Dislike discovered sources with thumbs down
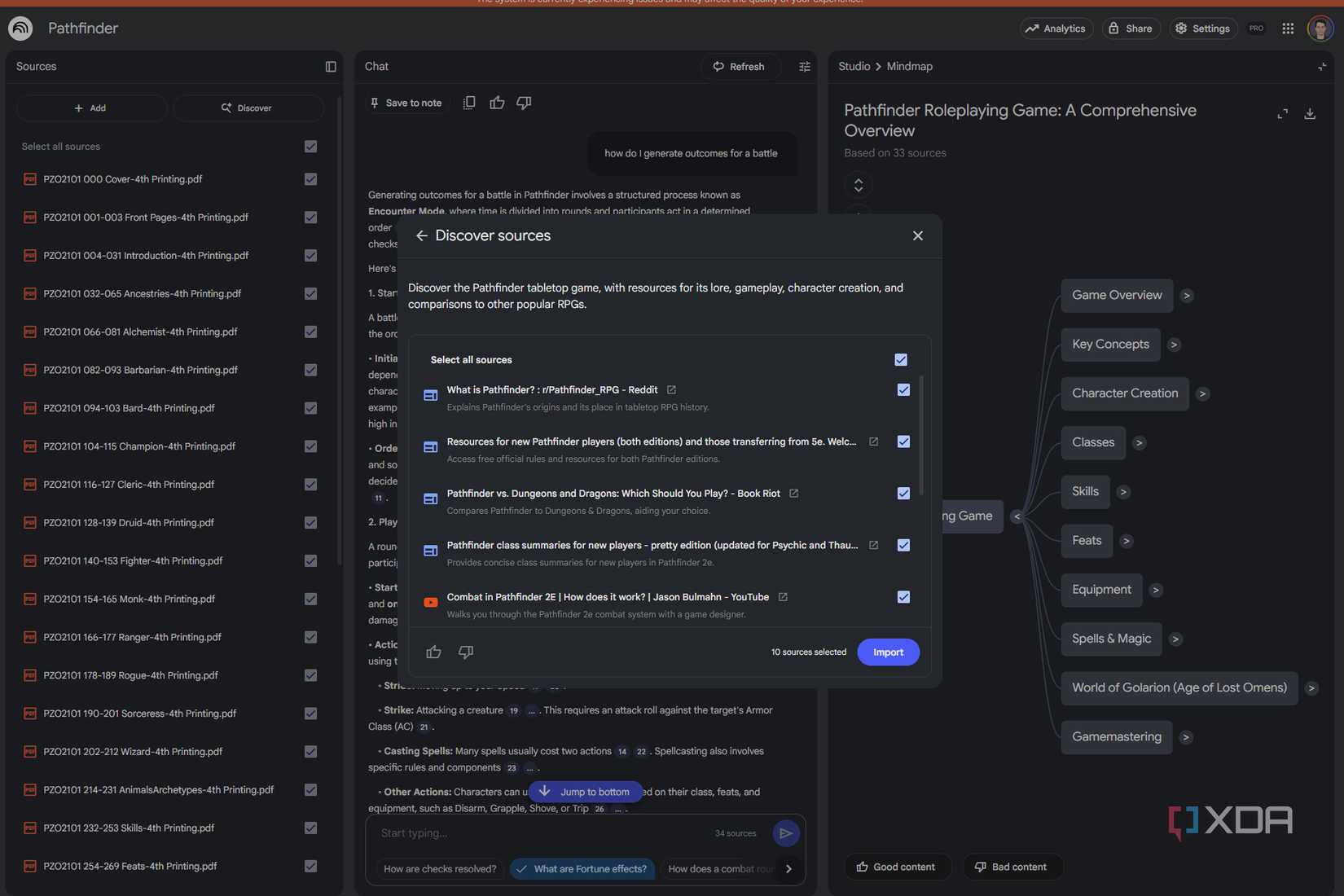1344x896 pixels. coord(466,652)
